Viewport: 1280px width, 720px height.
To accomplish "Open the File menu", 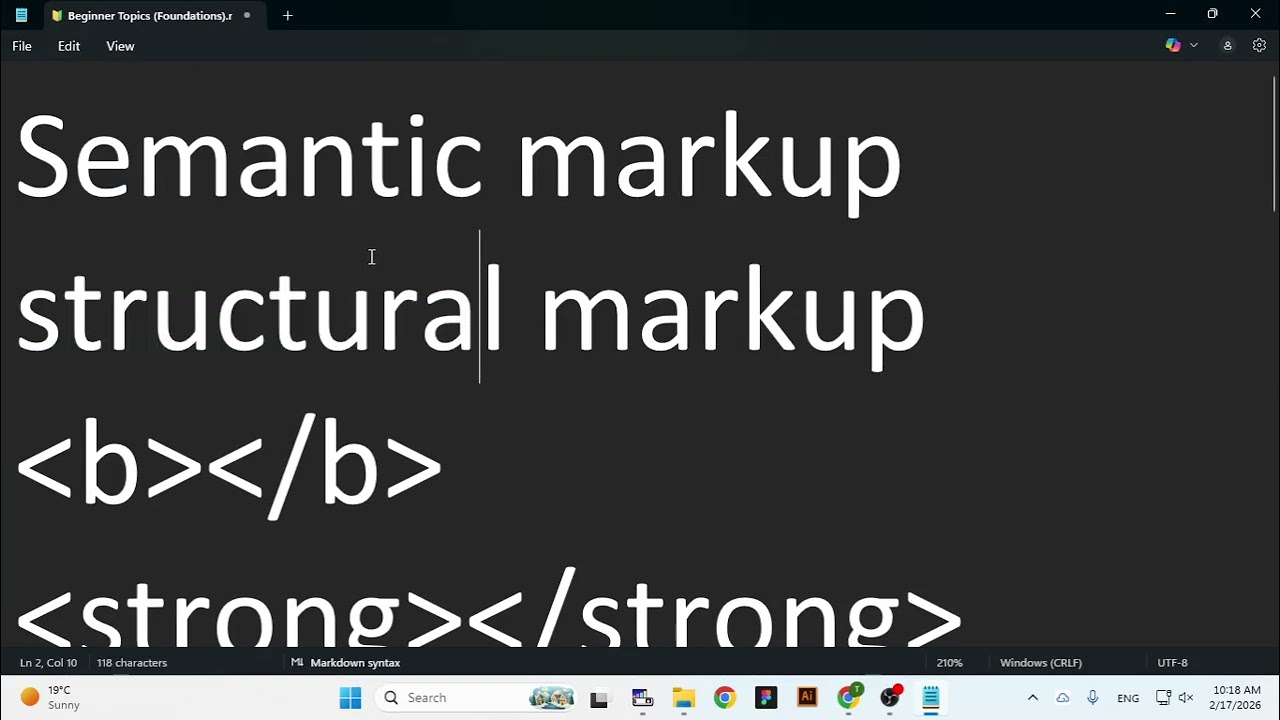I will [x=22, y=46].
